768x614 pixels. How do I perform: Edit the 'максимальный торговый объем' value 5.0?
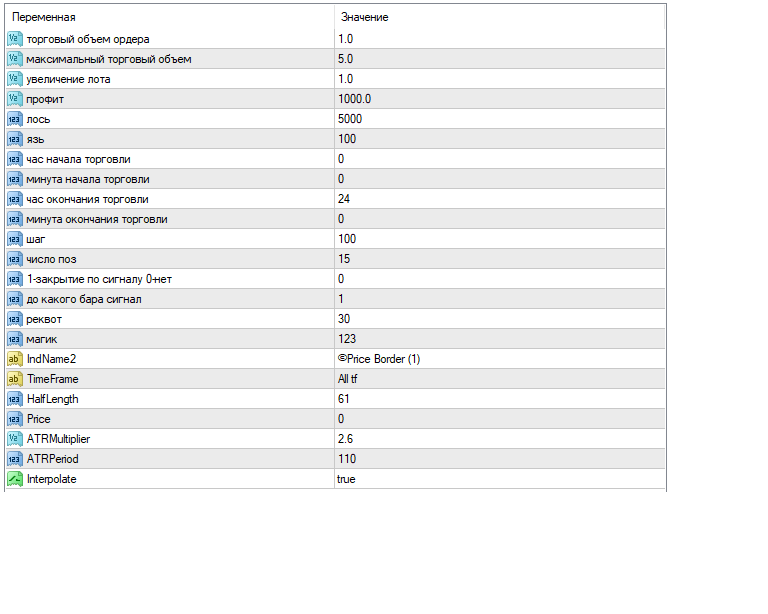[x=345, y=59]
